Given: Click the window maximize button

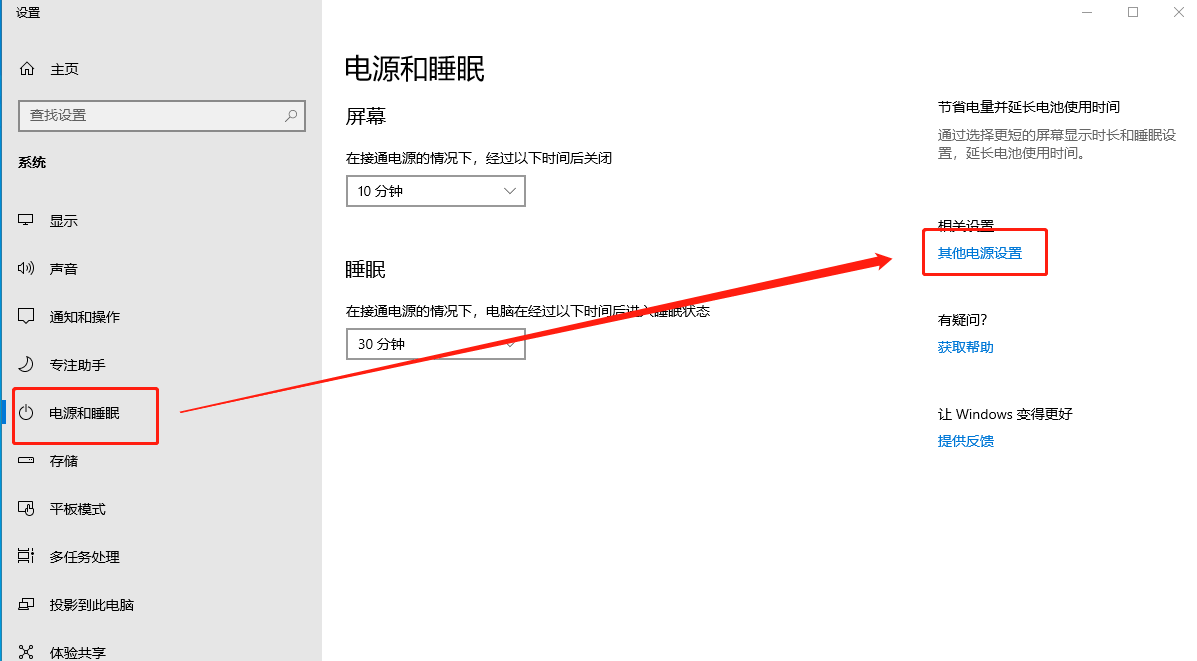Looking at the screenshot, I should coord(1133,13).
